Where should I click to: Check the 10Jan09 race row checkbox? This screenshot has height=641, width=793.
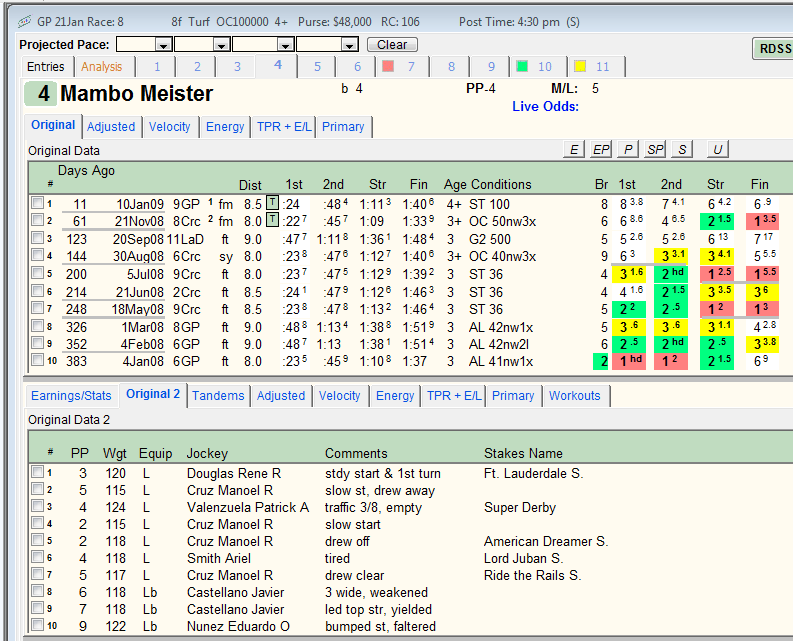(37, 203)
